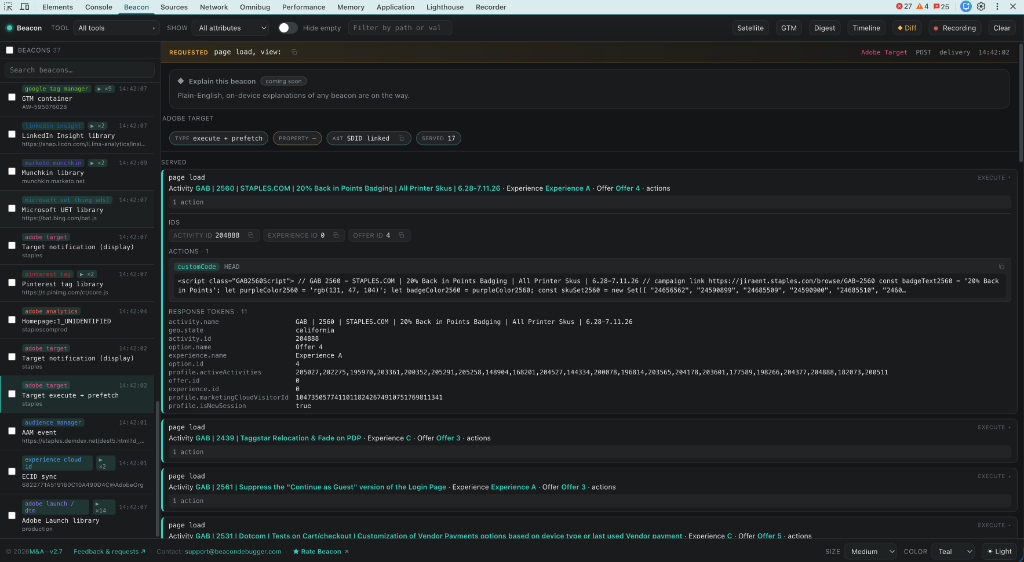Image resolution: width=1024 pixels, height=562 pixels.
Task: Copy the requested page load value
Action: click(294, 52)
